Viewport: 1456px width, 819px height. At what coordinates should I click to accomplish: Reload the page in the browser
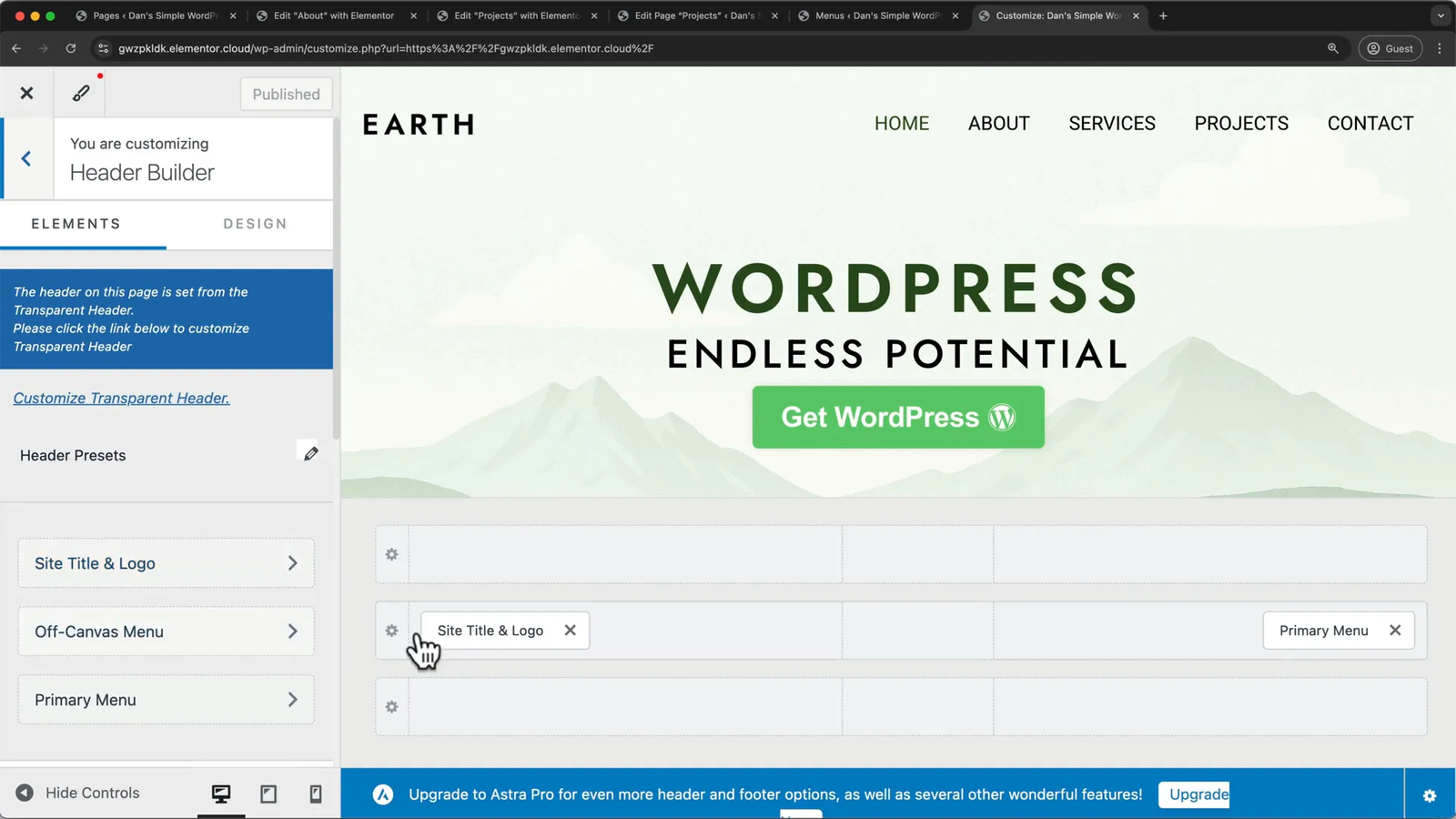71,48
